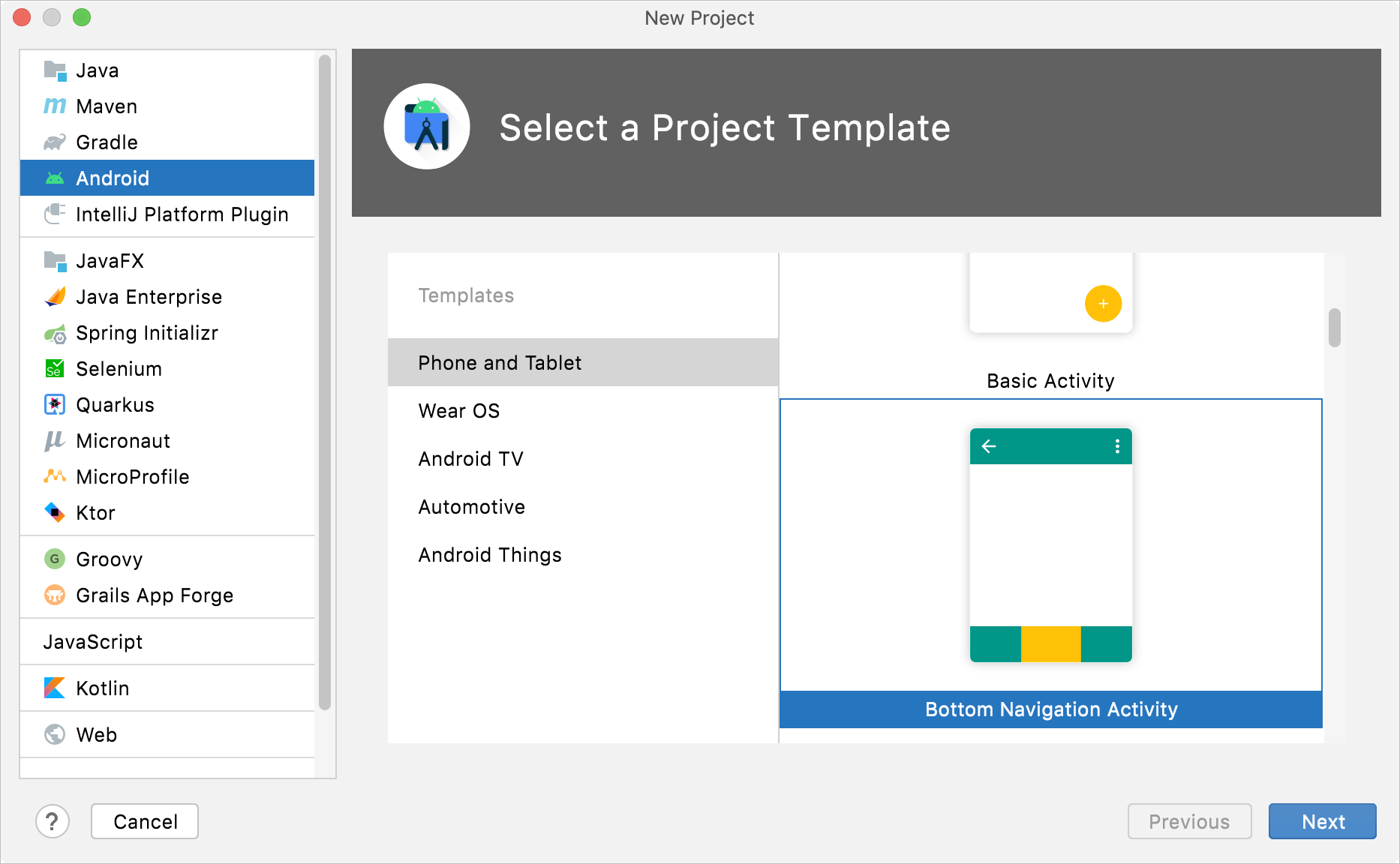Screen dimensions: 1400x864
Task: Select Java project type
Action: (167, 70)
